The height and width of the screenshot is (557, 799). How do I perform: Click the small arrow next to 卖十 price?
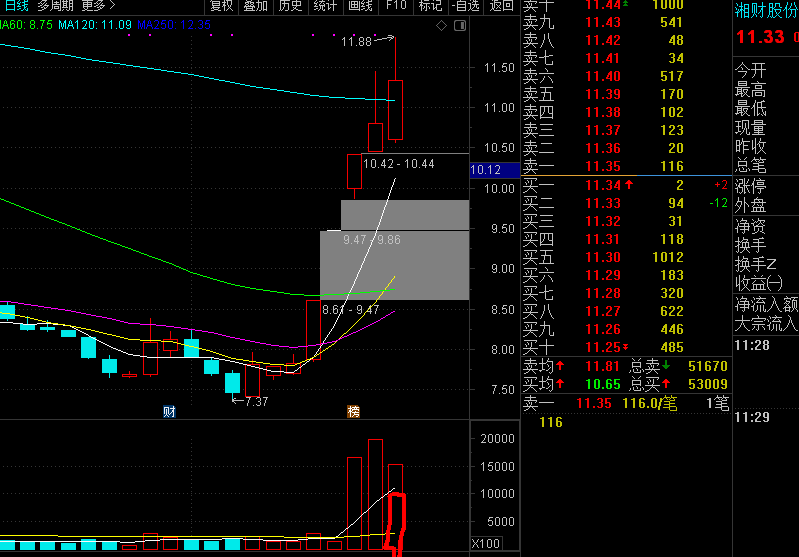click(625, 4)
